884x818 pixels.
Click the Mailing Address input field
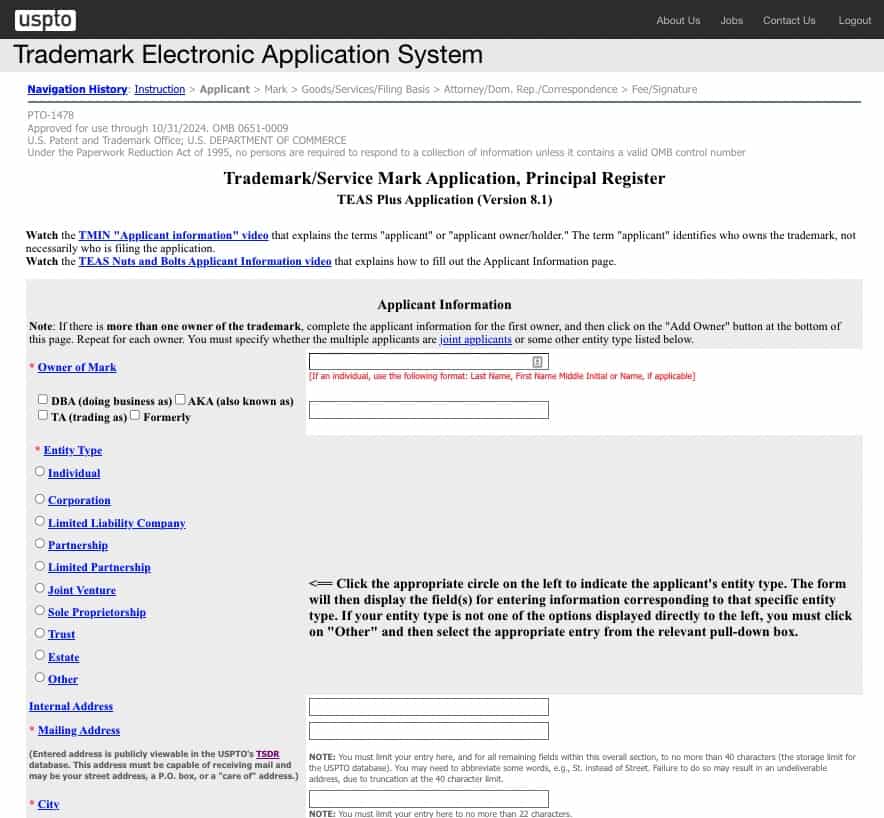tap(428, 731)
